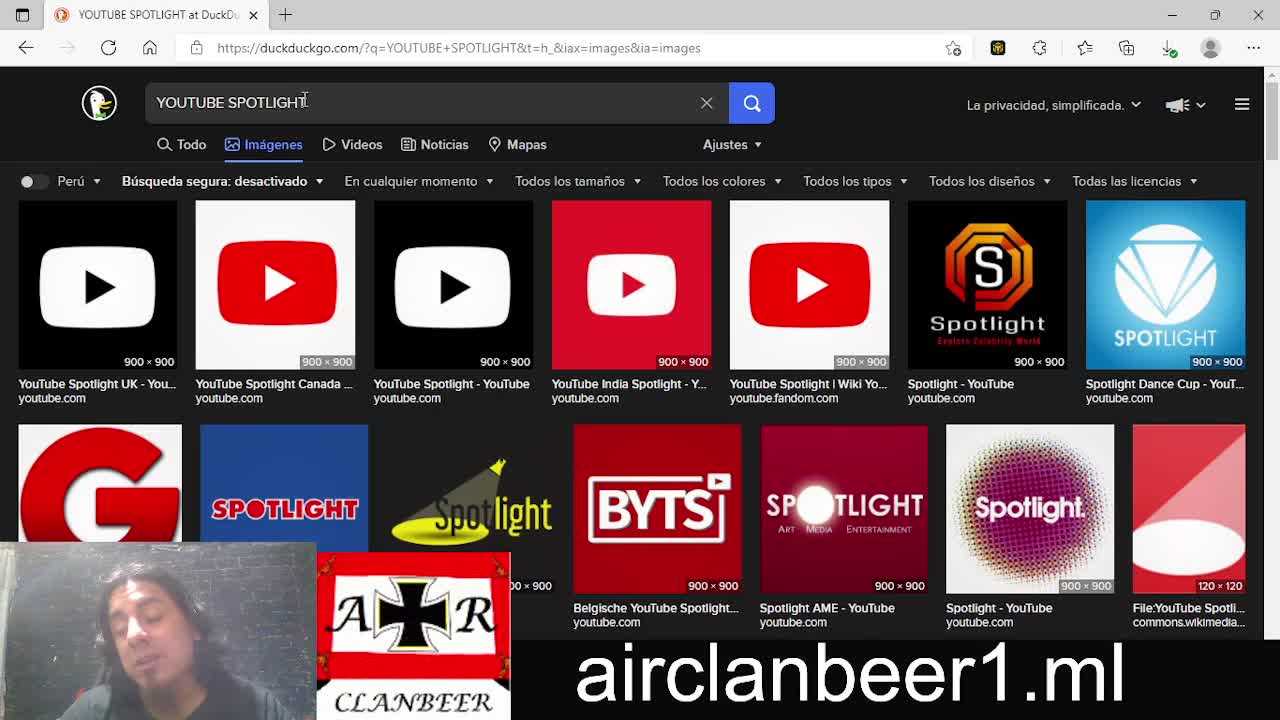Click the megaphone icon in the header
This screenshot has width=1280, height=720.
[x=1178, y=105]
